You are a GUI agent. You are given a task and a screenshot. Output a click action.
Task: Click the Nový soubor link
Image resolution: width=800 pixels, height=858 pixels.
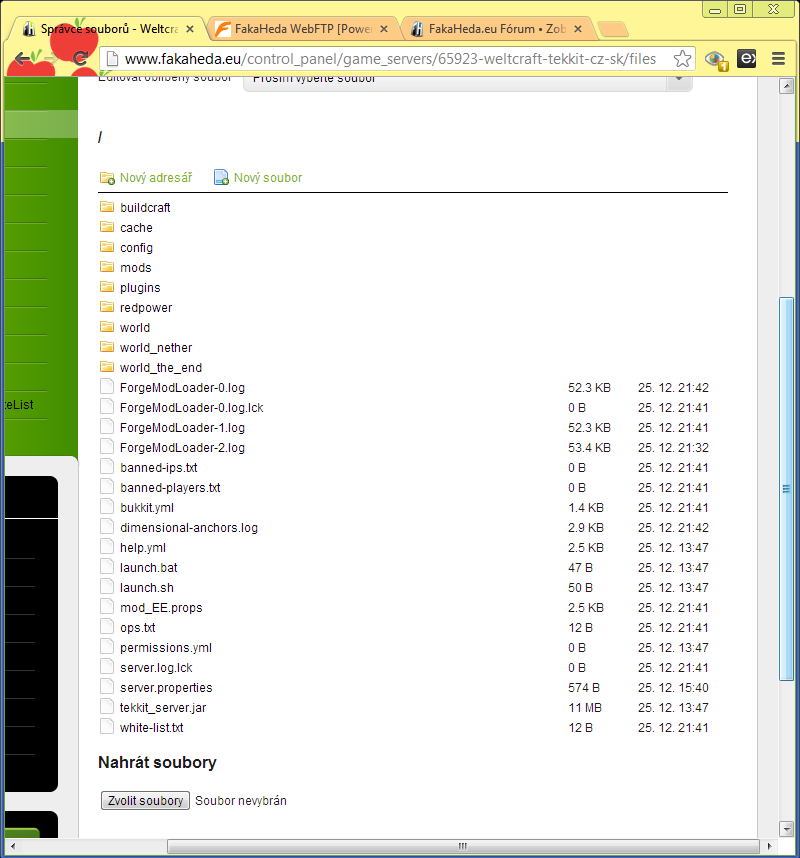pyautogui.click(x=268, y=178)
